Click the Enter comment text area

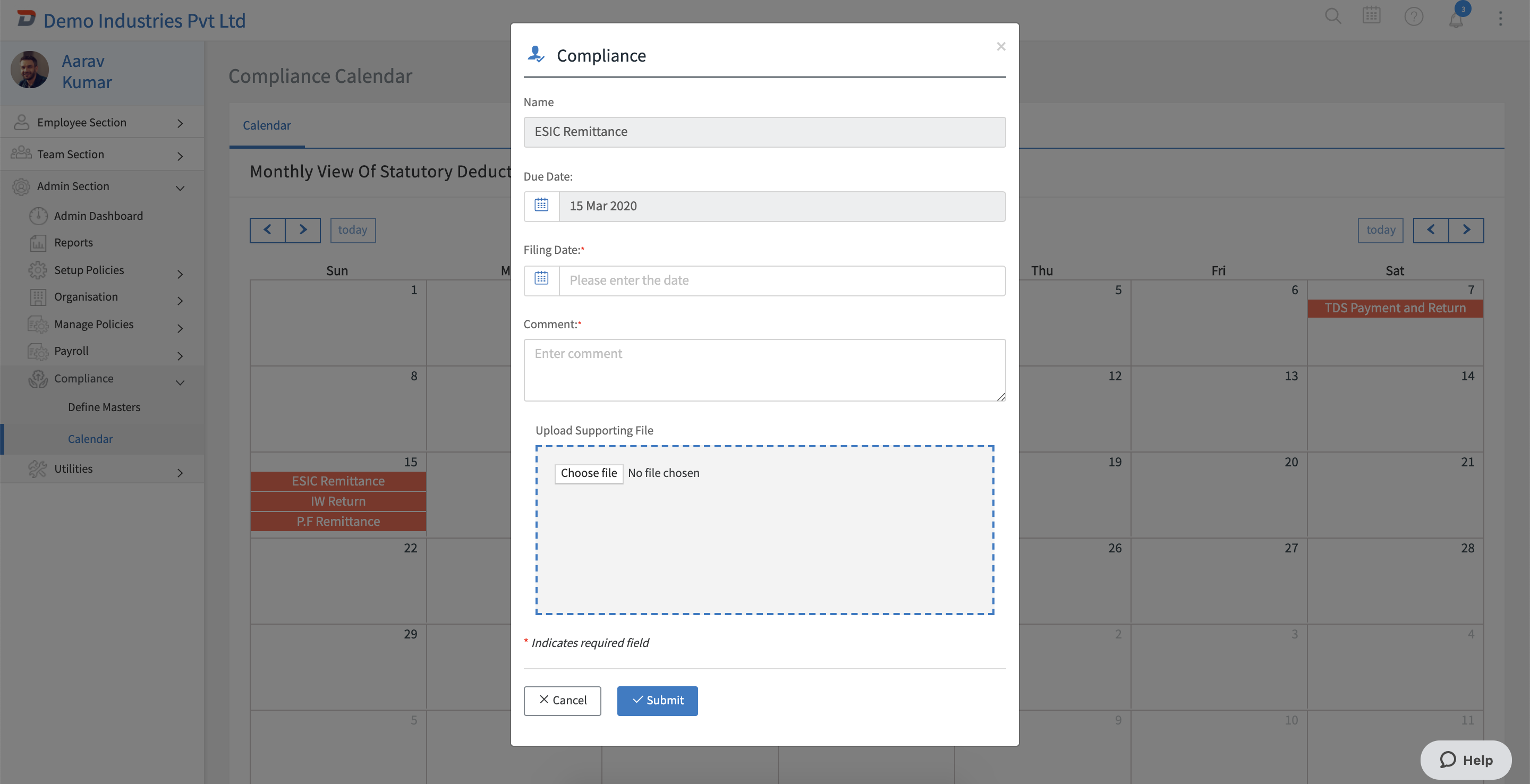tap(764, 370)
